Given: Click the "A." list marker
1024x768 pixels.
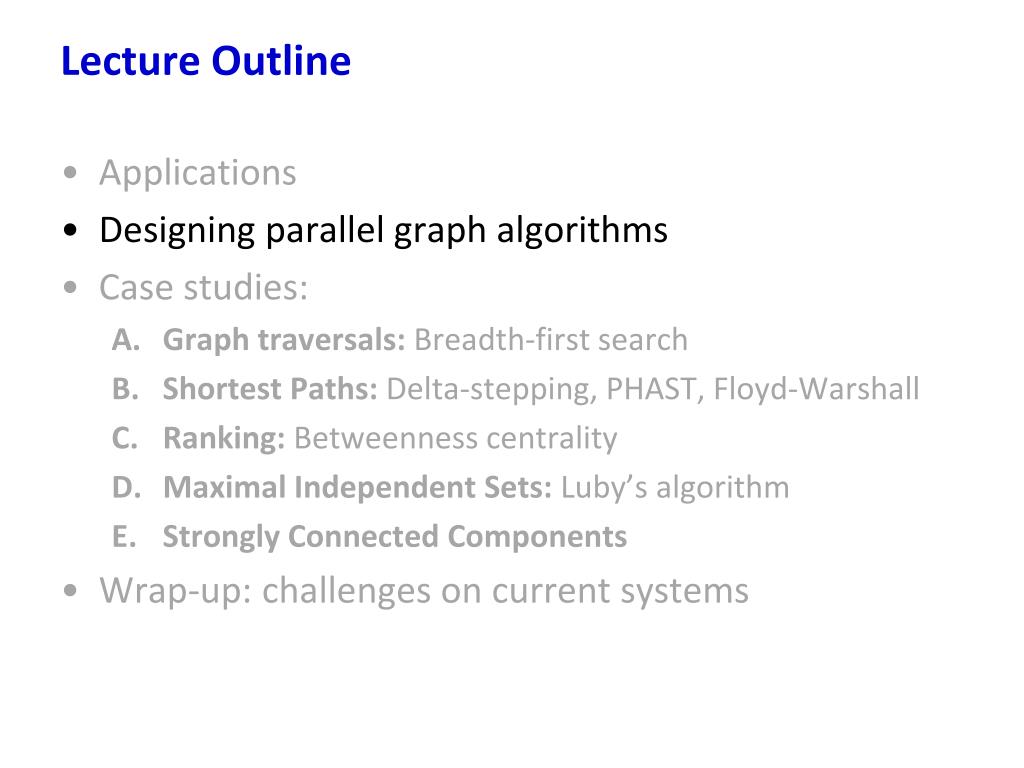Looking at the screenshot, I should click(x=124, y=340).
